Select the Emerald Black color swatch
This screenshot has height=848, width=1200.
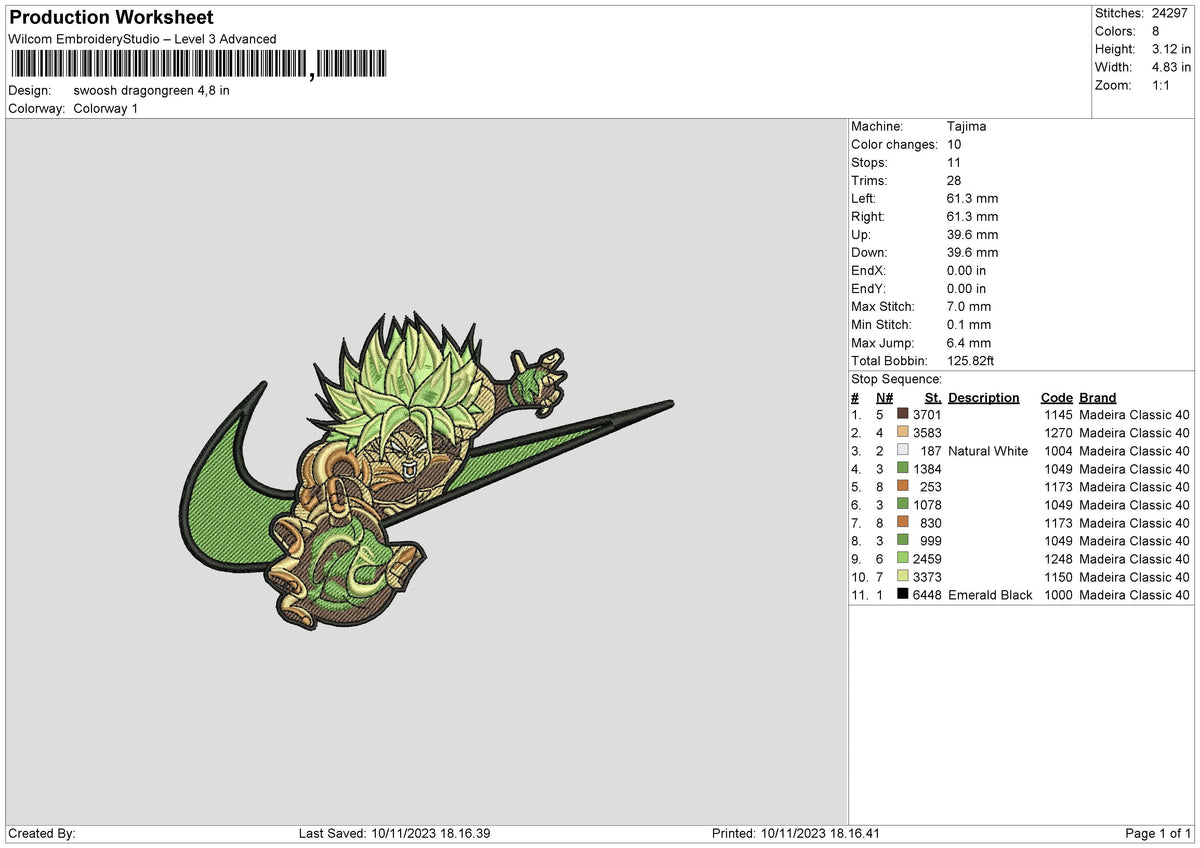pos(903,594)
